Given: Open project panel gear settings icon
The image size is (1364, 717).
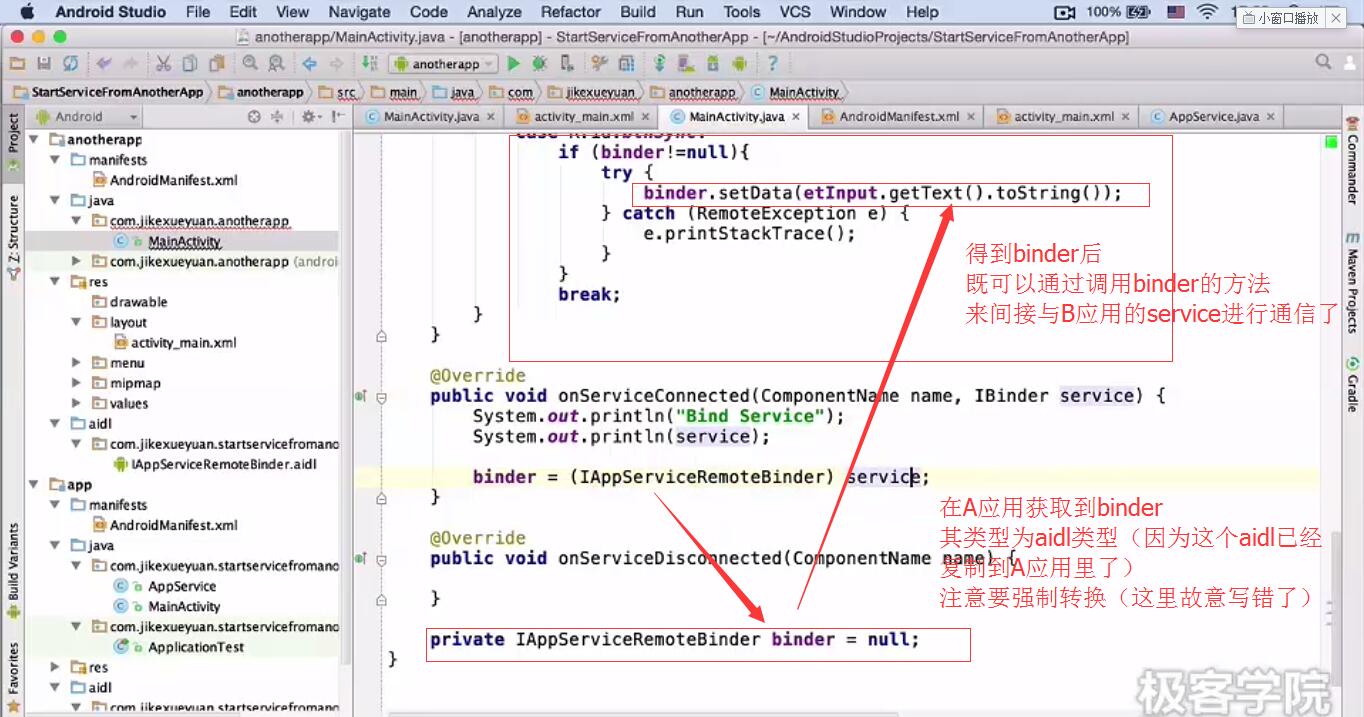Looking at the screenshot, I should click(x=308, y=116).
